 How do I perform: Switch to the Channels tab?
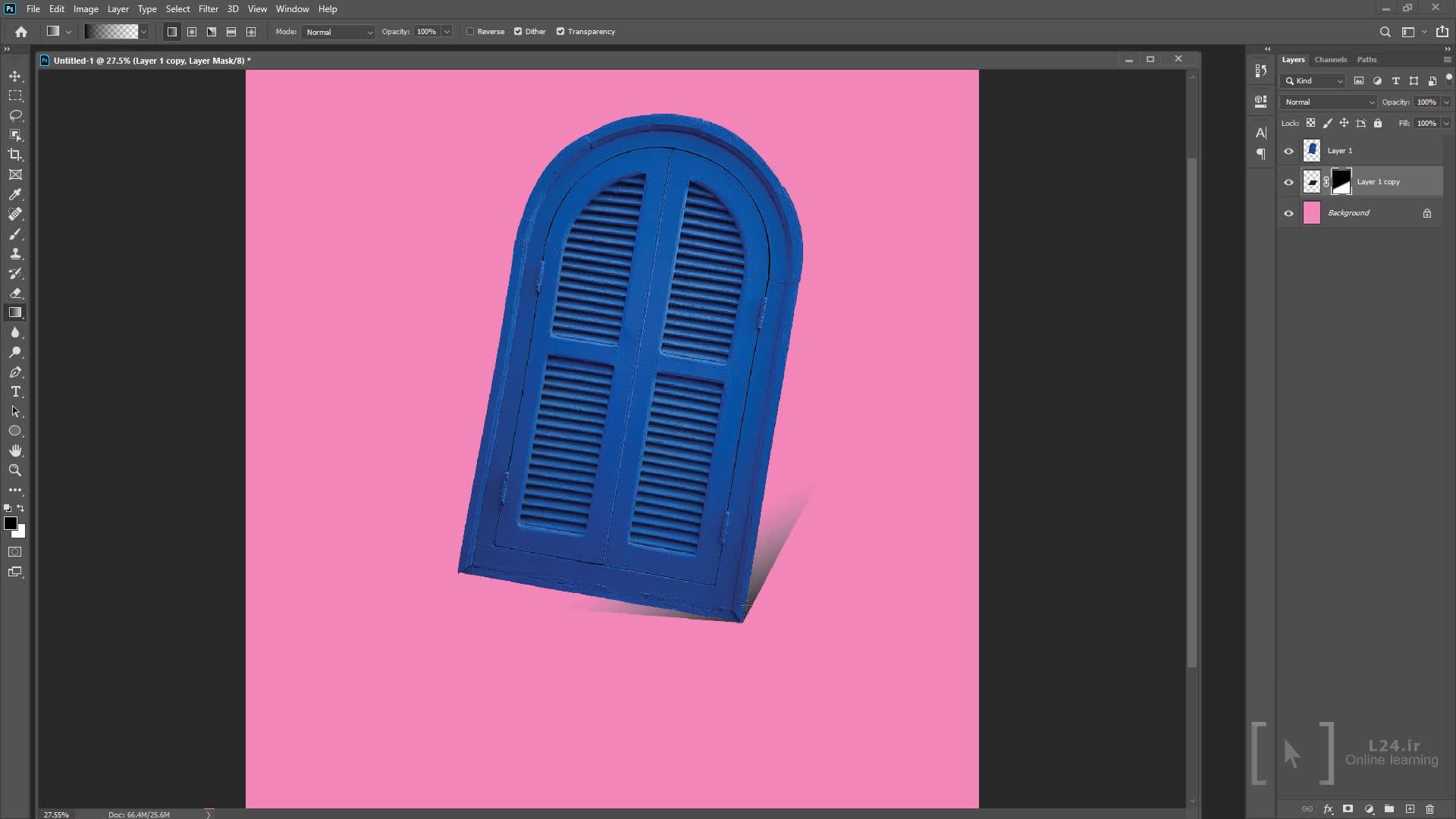coord(1330,59)
